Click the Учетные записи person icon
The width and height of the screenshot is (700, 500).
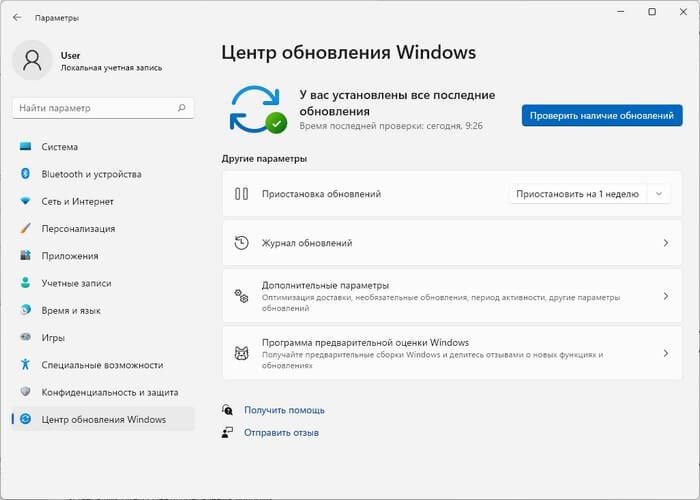click(25, 283)
